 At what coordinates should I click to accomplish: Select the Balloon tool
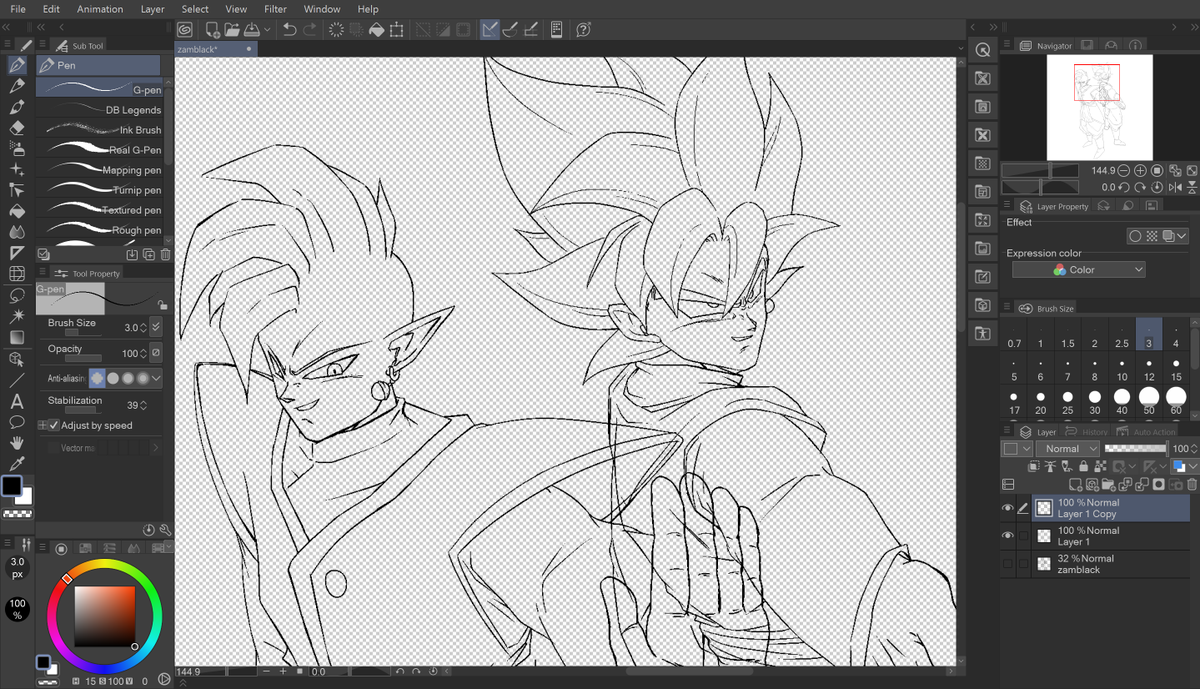tap(17, 422)
